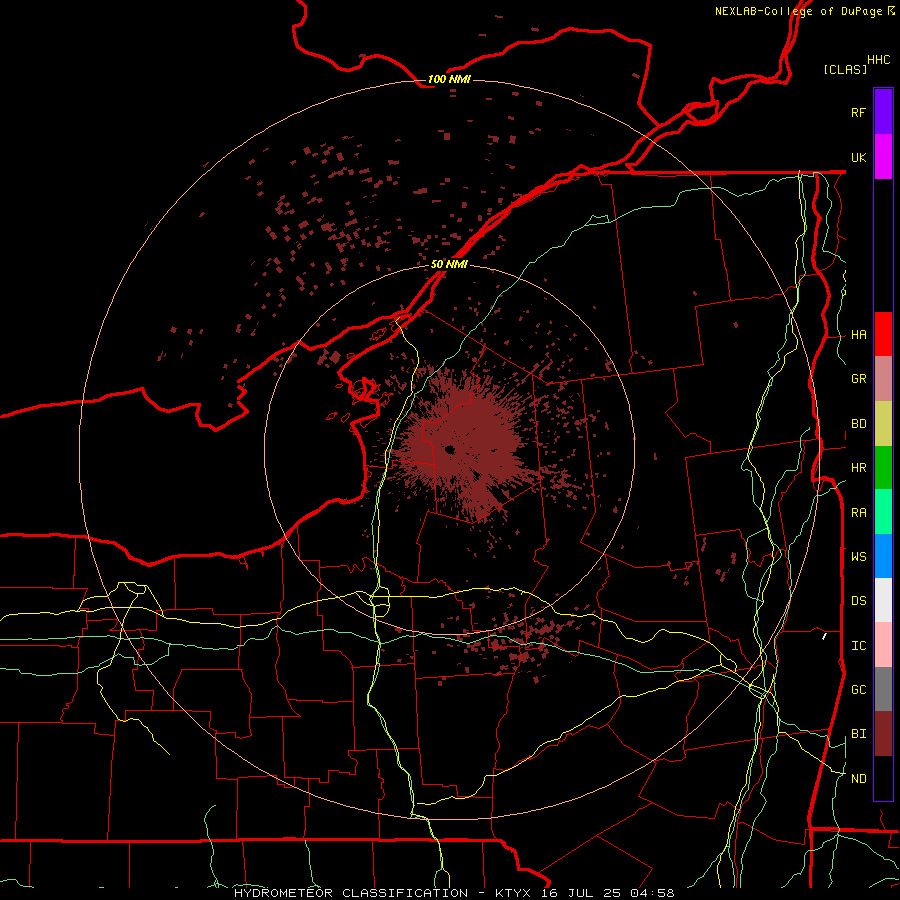Click the ND legend label

[x=859, y=779]
